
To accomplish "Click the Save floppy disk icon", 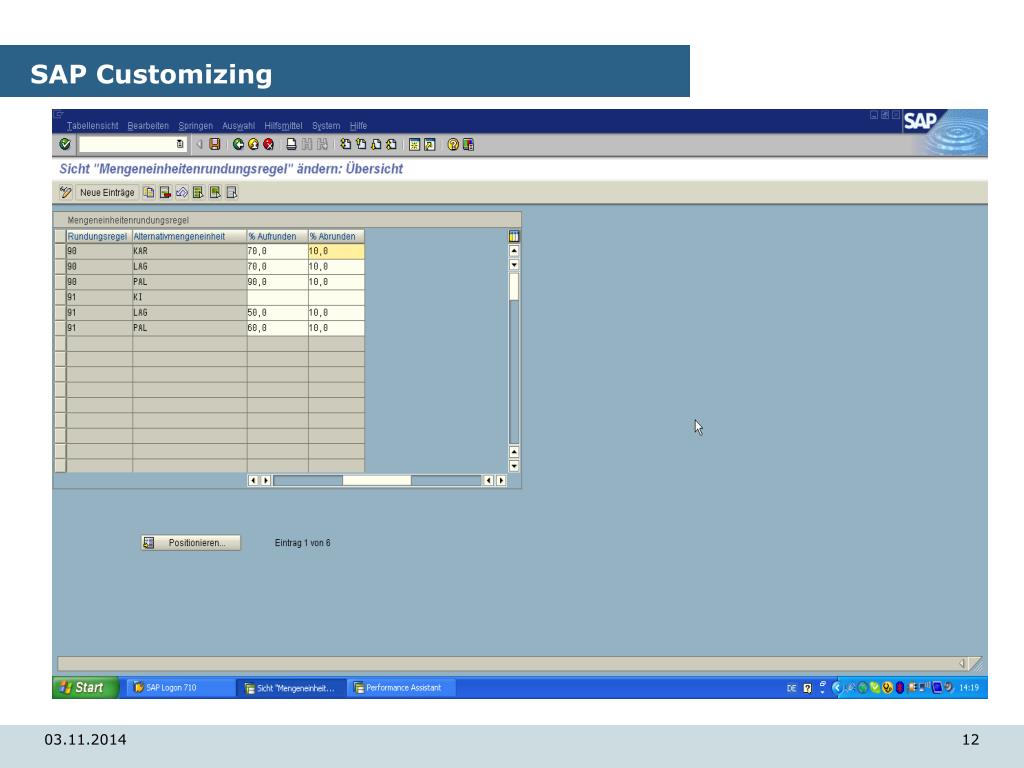I will coord(215,144).
